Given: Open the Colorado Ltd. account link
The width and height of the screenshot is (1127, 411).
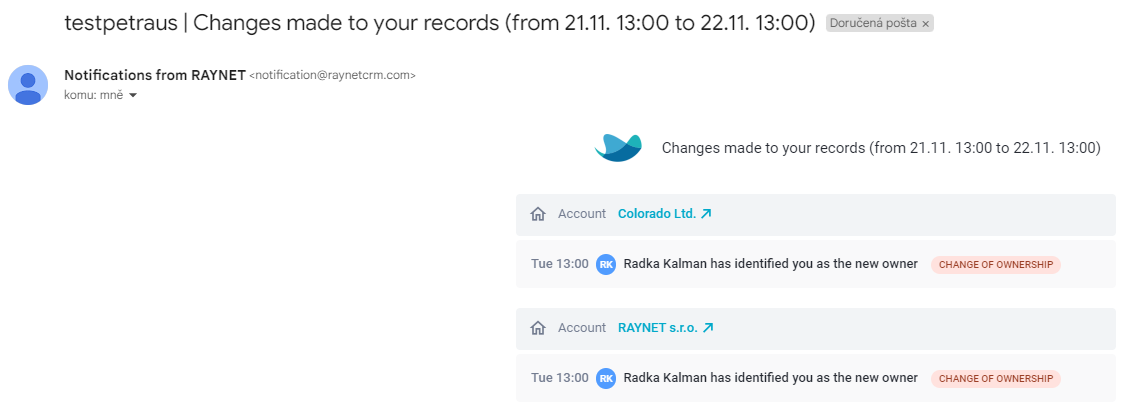Looking at the screenshot, I should (657, 213).
